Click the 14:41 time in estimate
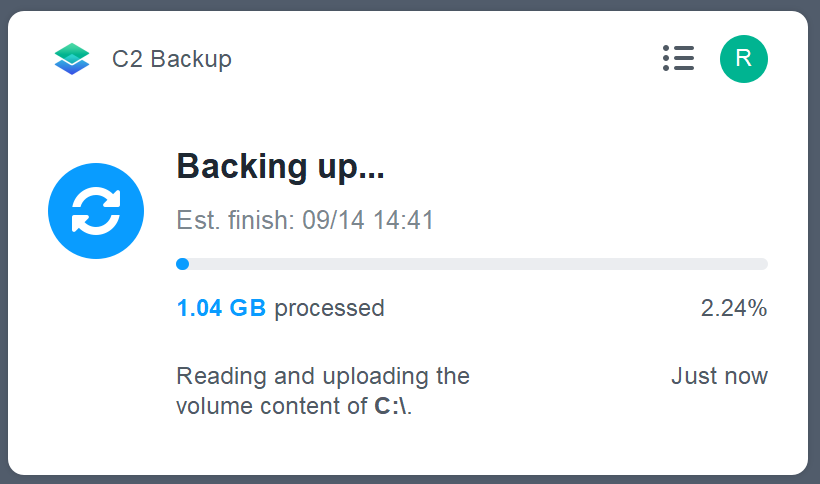The height and width of the screenshot is (484, 820). pos(404,220)
